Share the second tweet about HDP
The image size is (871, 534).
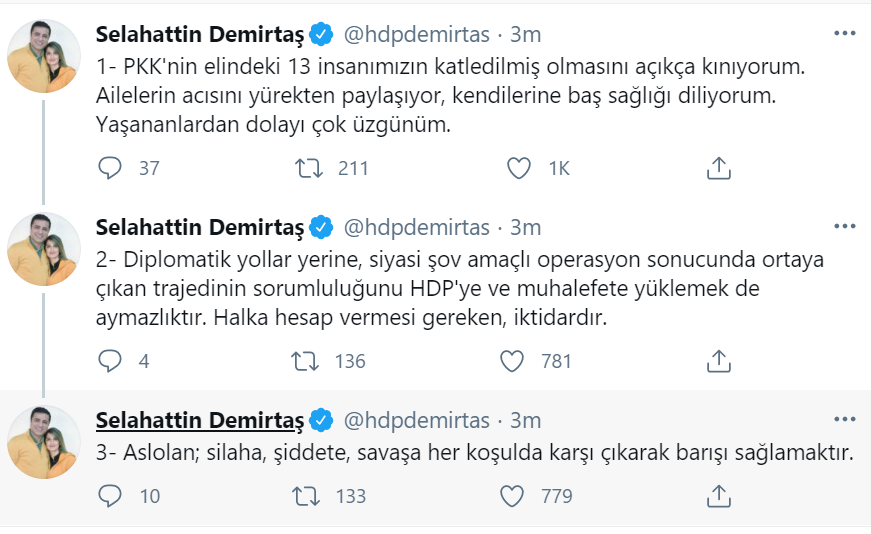718,361
